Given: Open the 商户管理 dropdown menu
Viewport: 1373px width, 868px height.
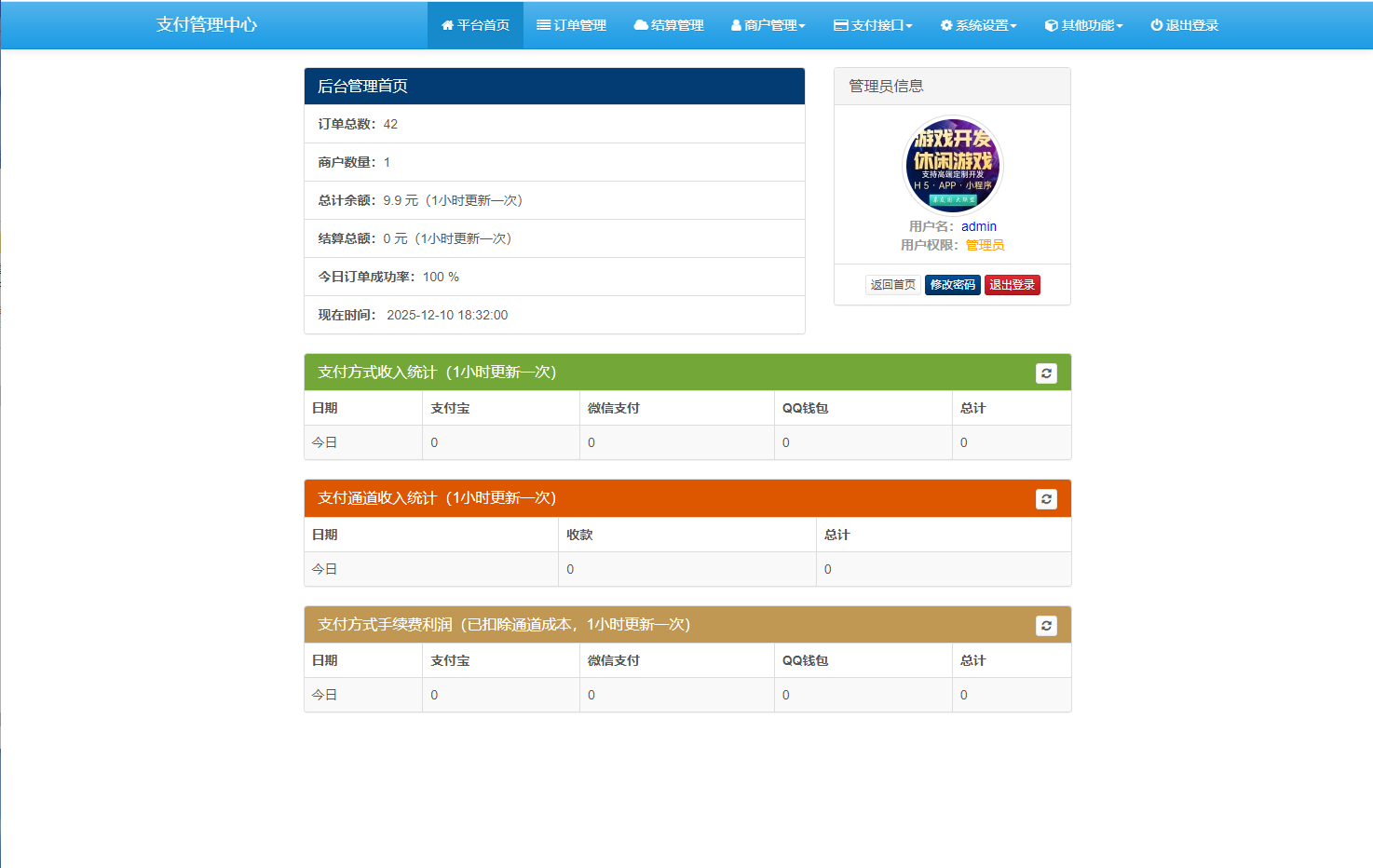Looking at the screenshot, I should (x=768, y=25).
